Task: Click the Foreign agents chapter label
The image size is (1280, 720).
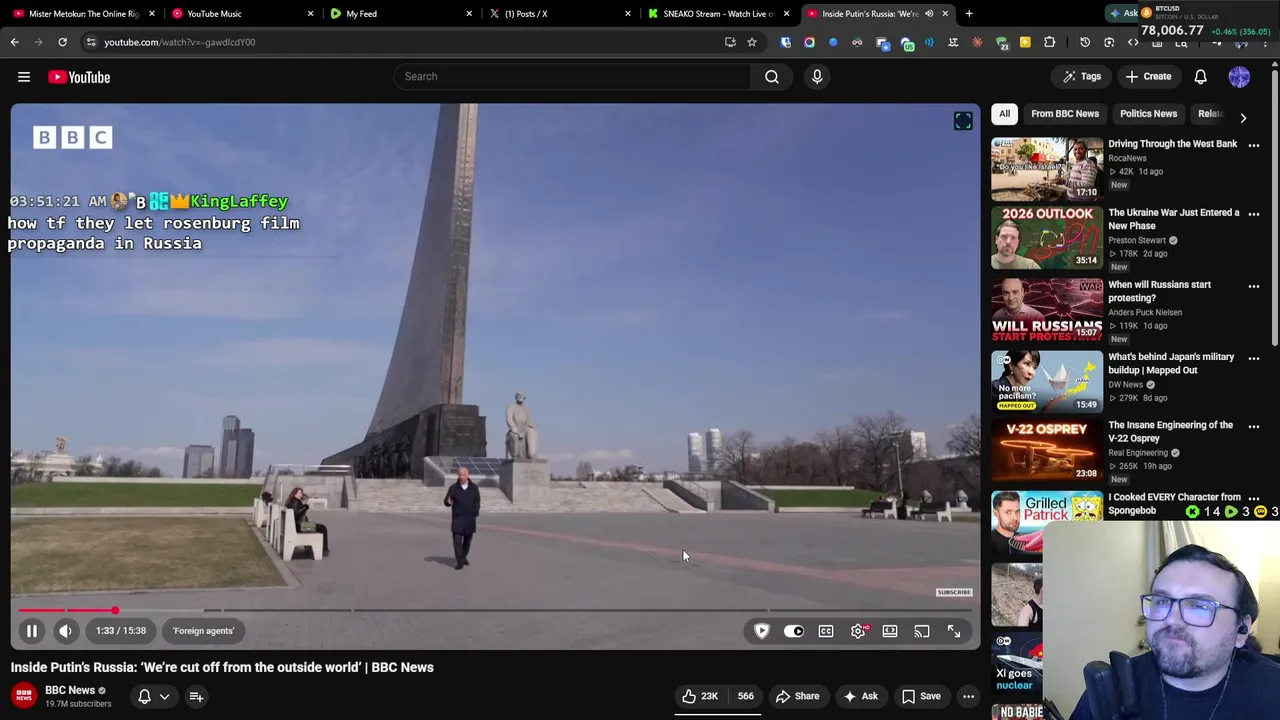Action: point(203,631)
